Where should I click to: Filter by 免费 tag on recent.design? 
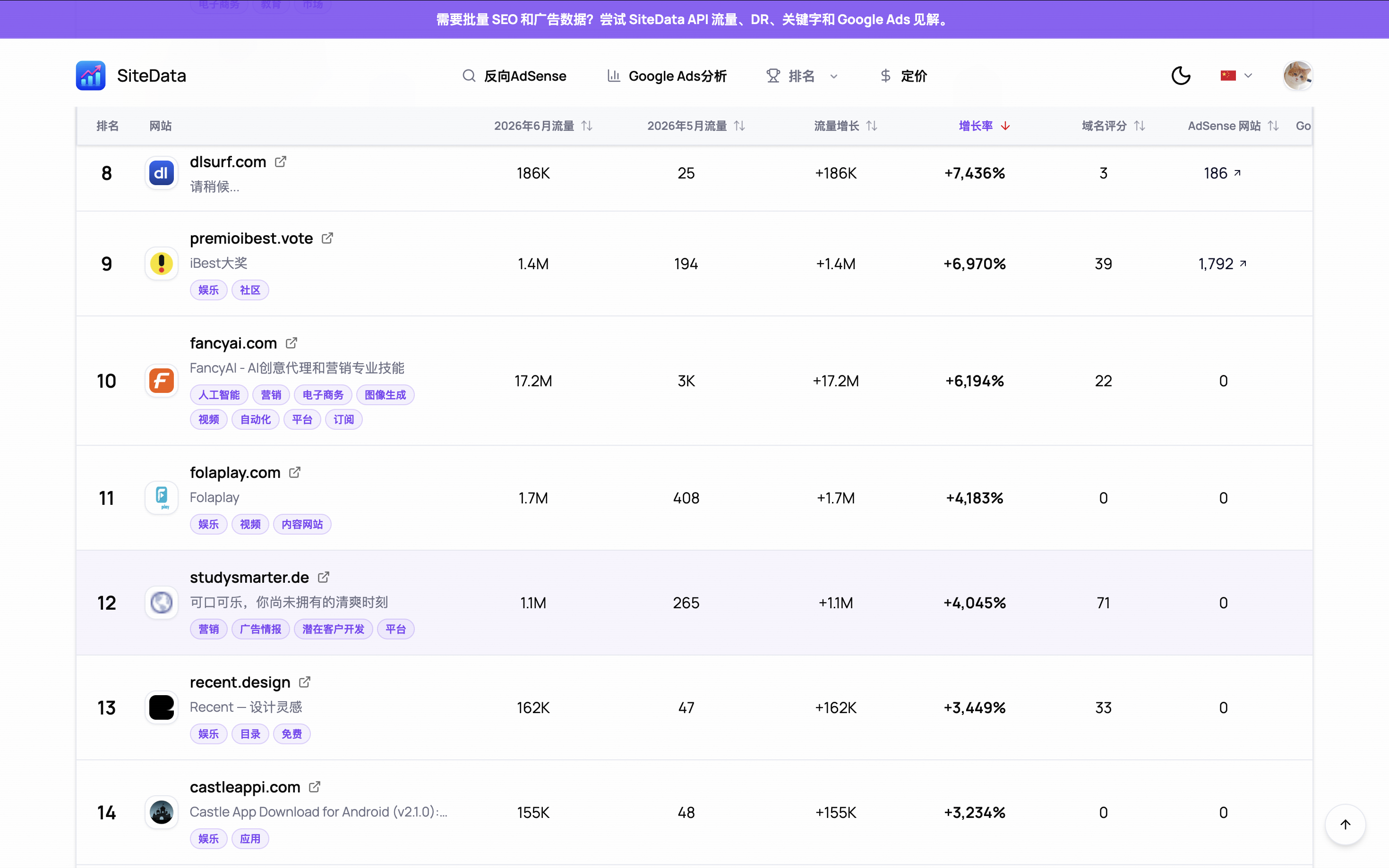pos(292,734)
